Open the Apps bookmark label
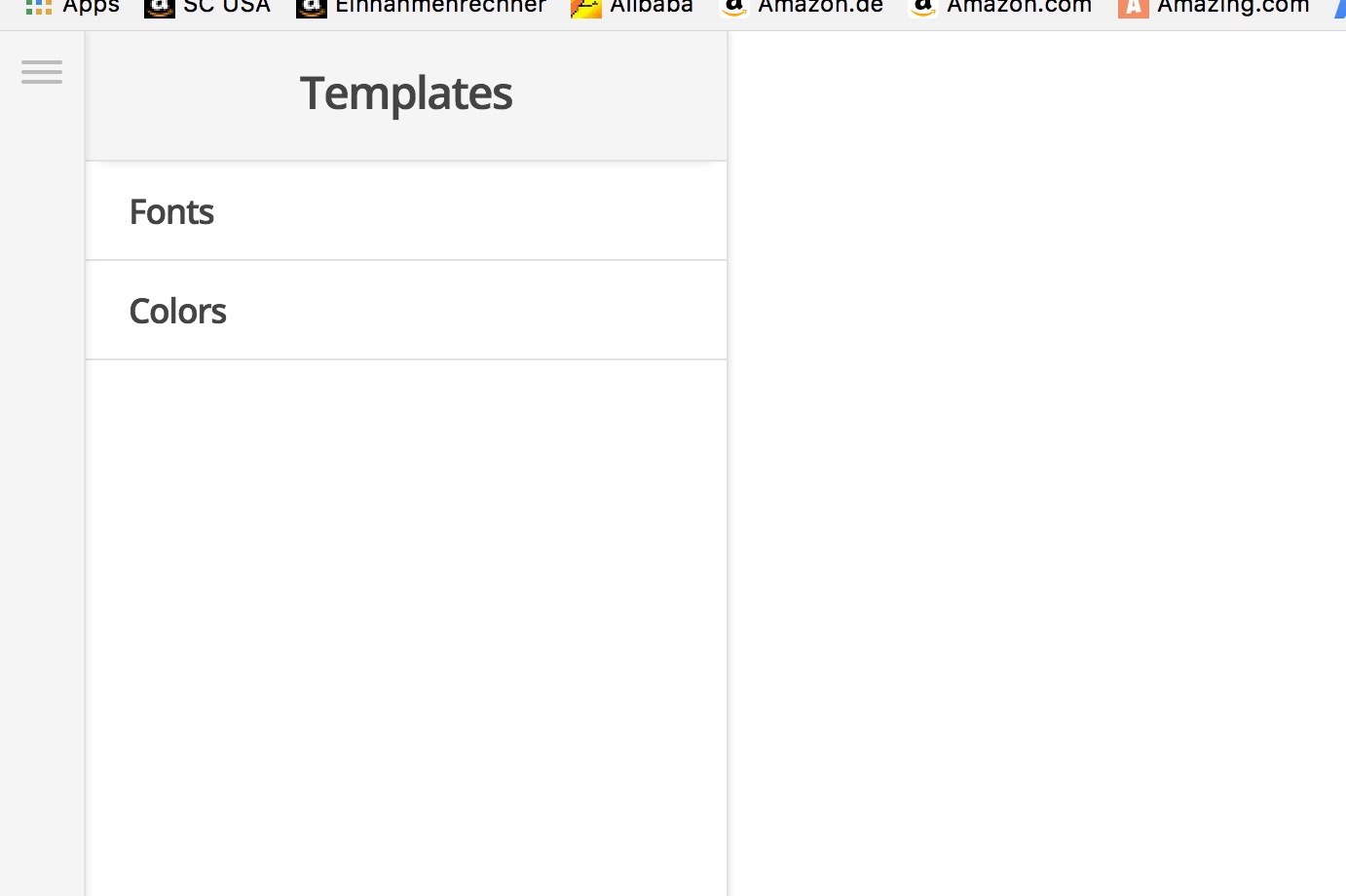This screenshot has height=896, width=1346. coord(92,7)
